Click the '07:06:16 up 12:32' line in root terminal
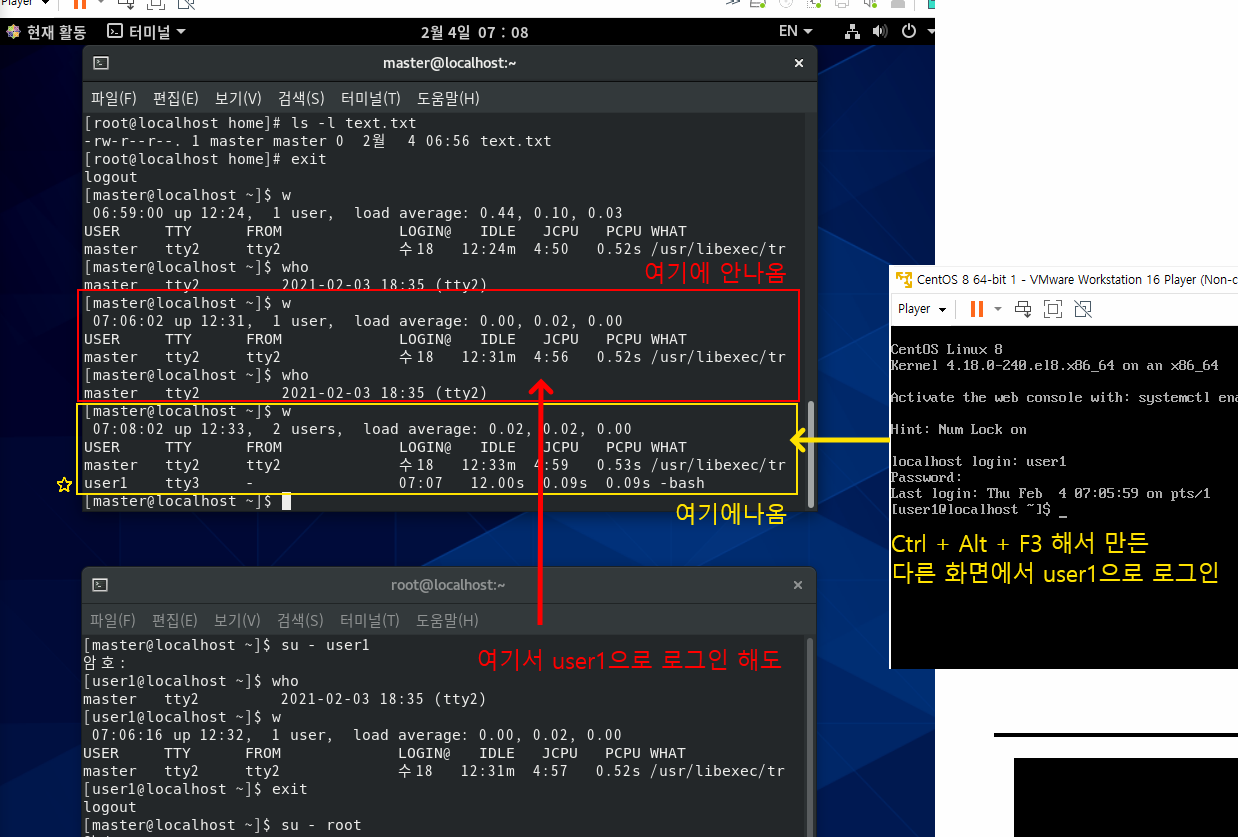The width and height of the screenshot is (1238, 837). pos(356,735)
